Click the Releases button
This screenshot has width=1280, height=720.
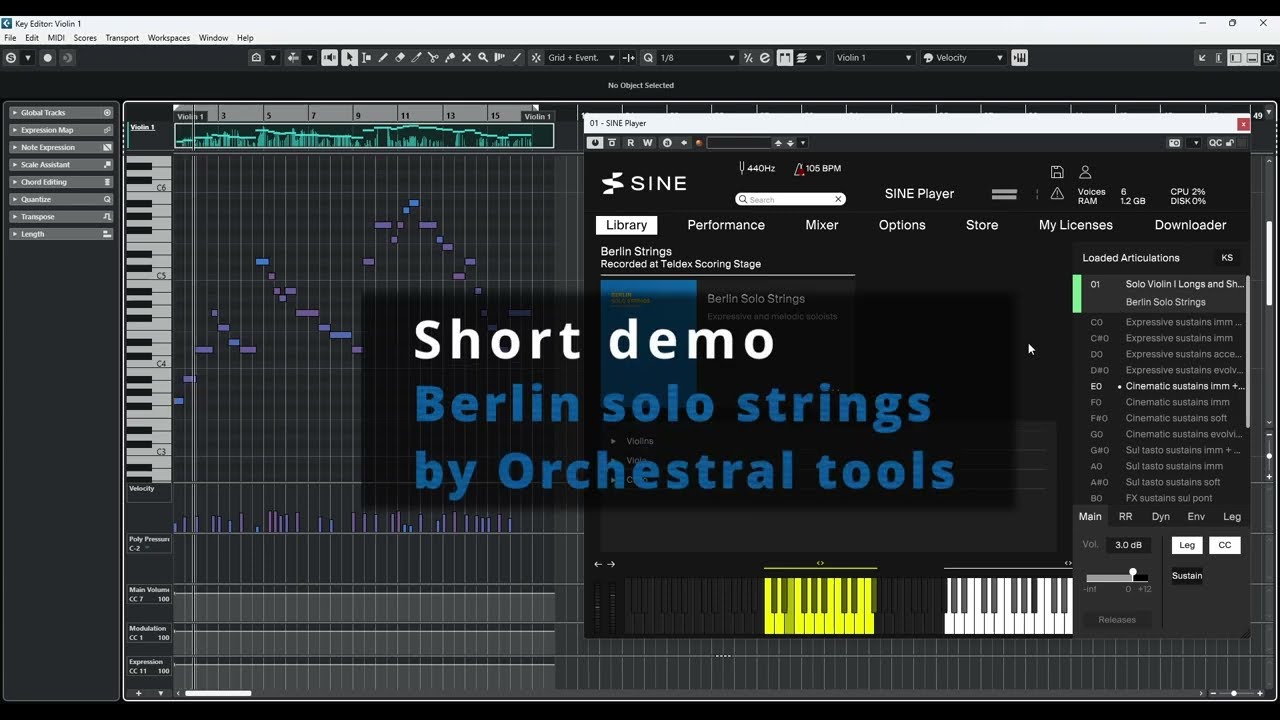(1117, 620)
